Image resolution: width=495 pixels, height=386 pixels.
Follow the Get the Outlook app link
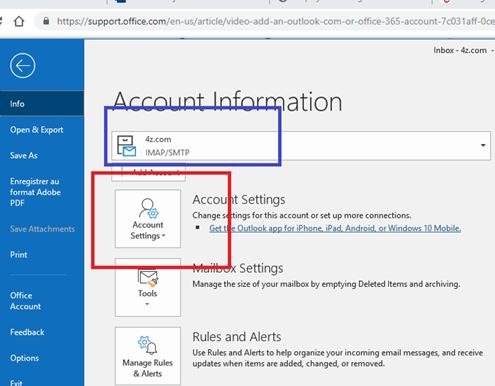coord(335,228)
